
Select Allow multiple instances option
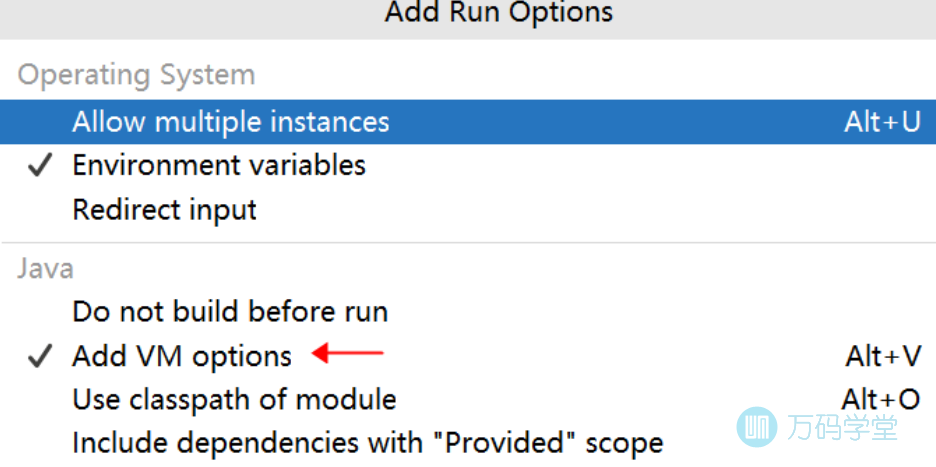(231, 122)
